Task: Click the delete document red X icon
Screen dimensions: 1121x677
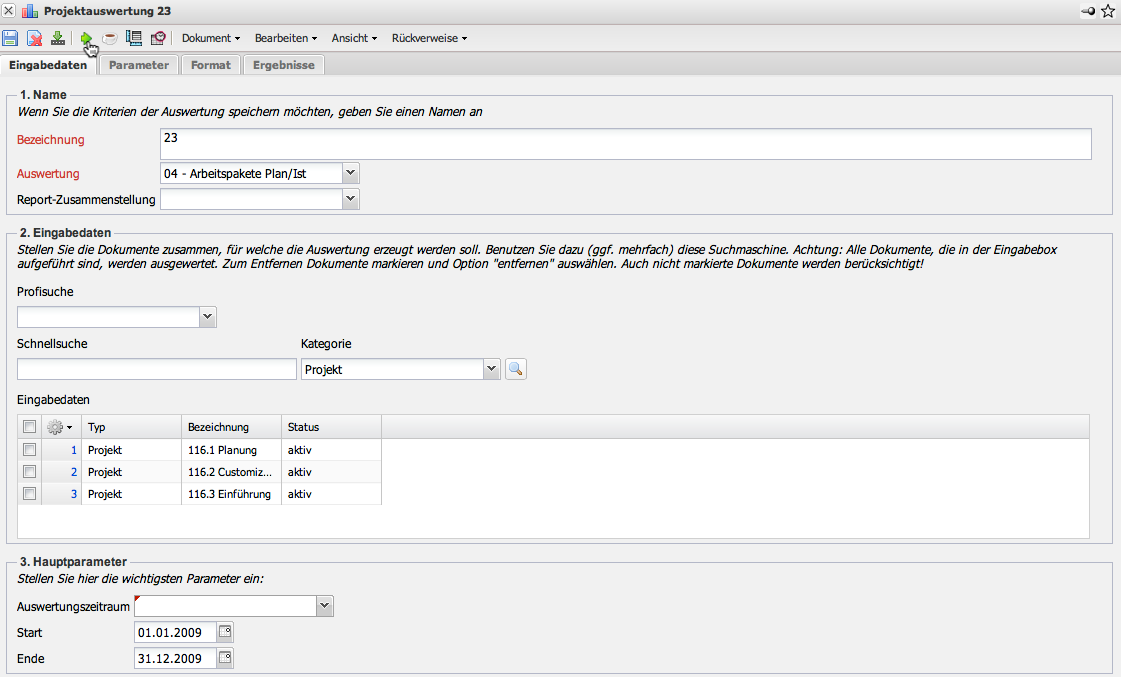Action: [x=34, y=38]
